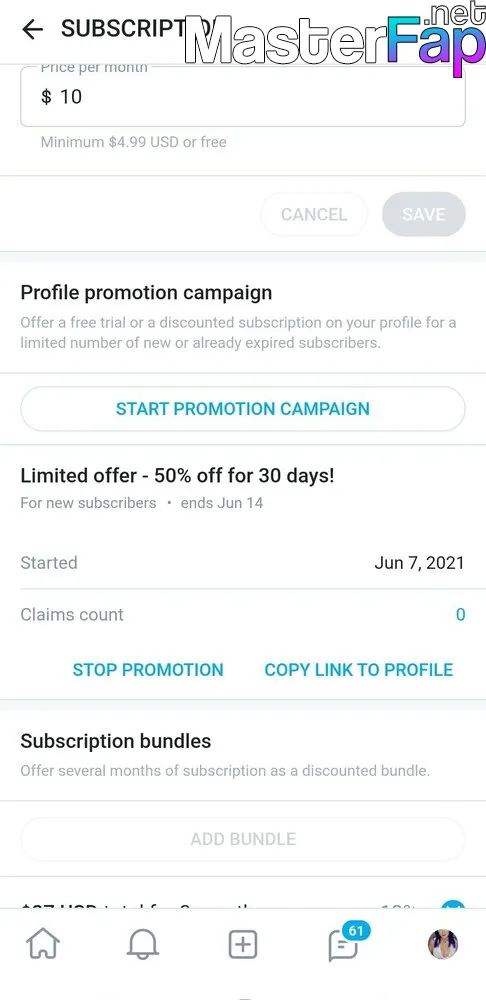Image resolution: width=486 pixels, height=1000 pixels.
Task: Select the Limited offer 50% off heading
Action: [x=177, y=476]
